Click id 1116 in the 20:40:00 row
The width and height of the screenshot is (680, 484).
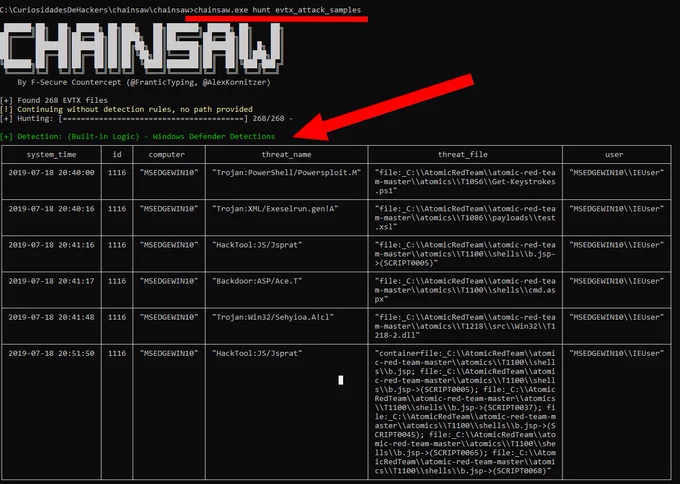pyautogui.click(x=117, y=173)
